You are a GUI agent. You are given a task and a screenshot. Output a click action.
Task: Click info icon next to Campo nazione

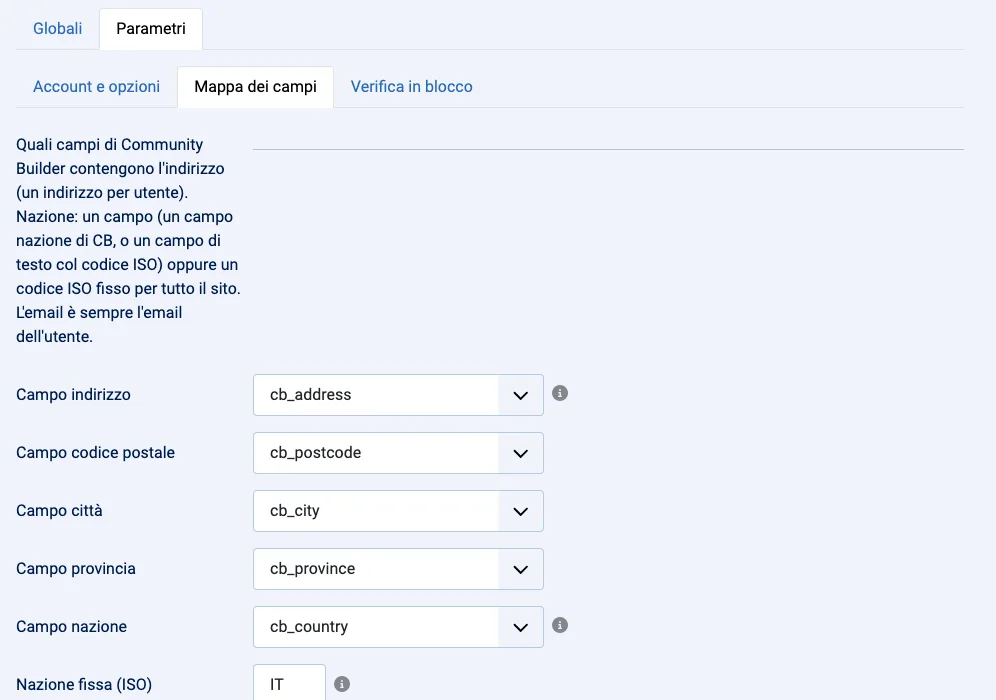[x=560, y=625]
